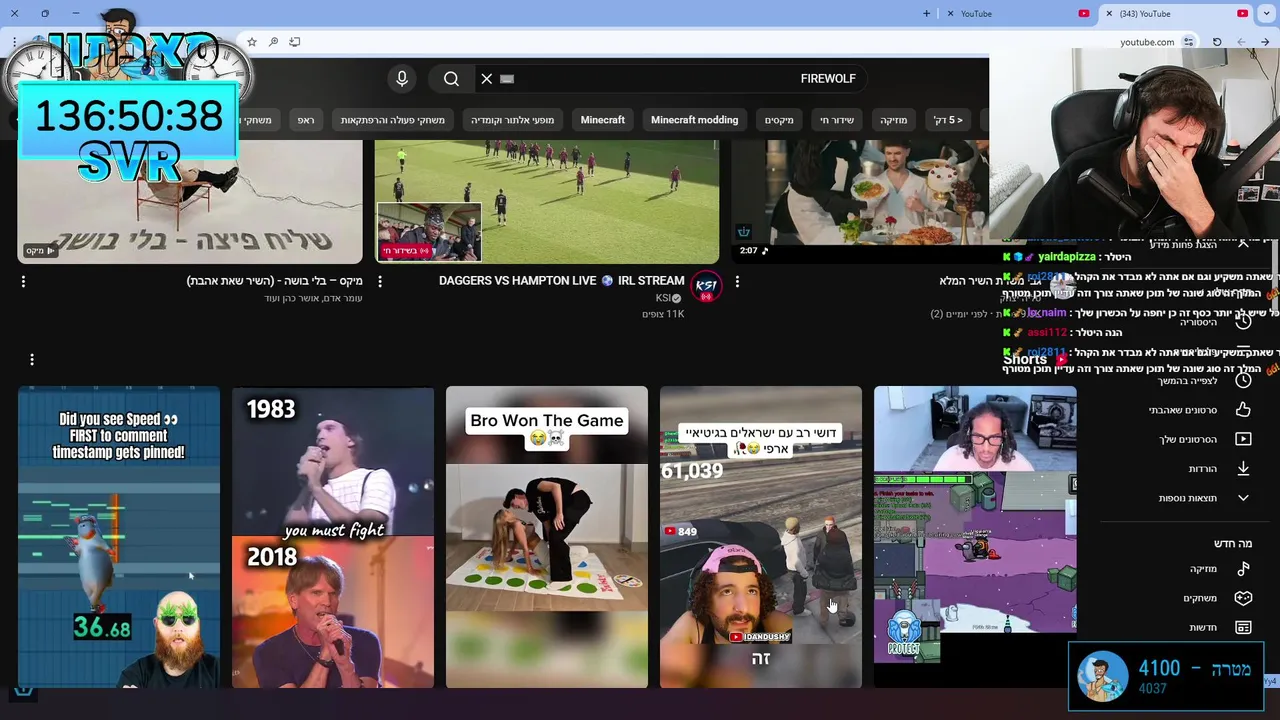Open the 1983 vs 2018 singer short

pyautogui.click(x=333, y=537)
